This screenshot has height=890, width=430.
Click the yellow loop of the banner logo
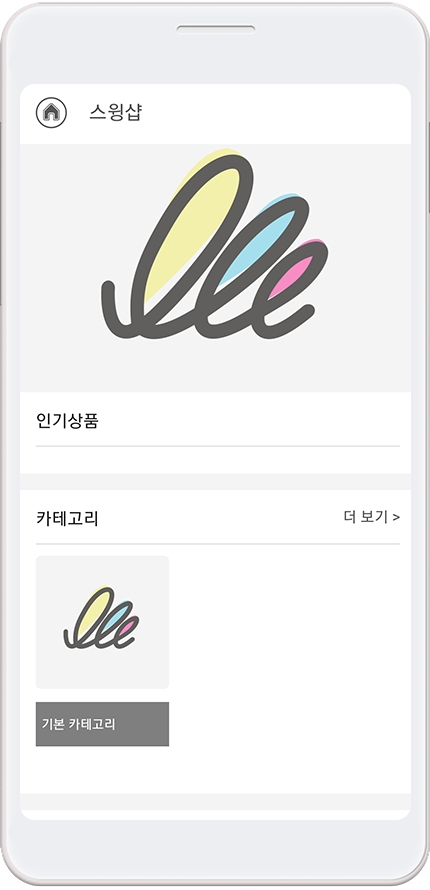point(193,227)
